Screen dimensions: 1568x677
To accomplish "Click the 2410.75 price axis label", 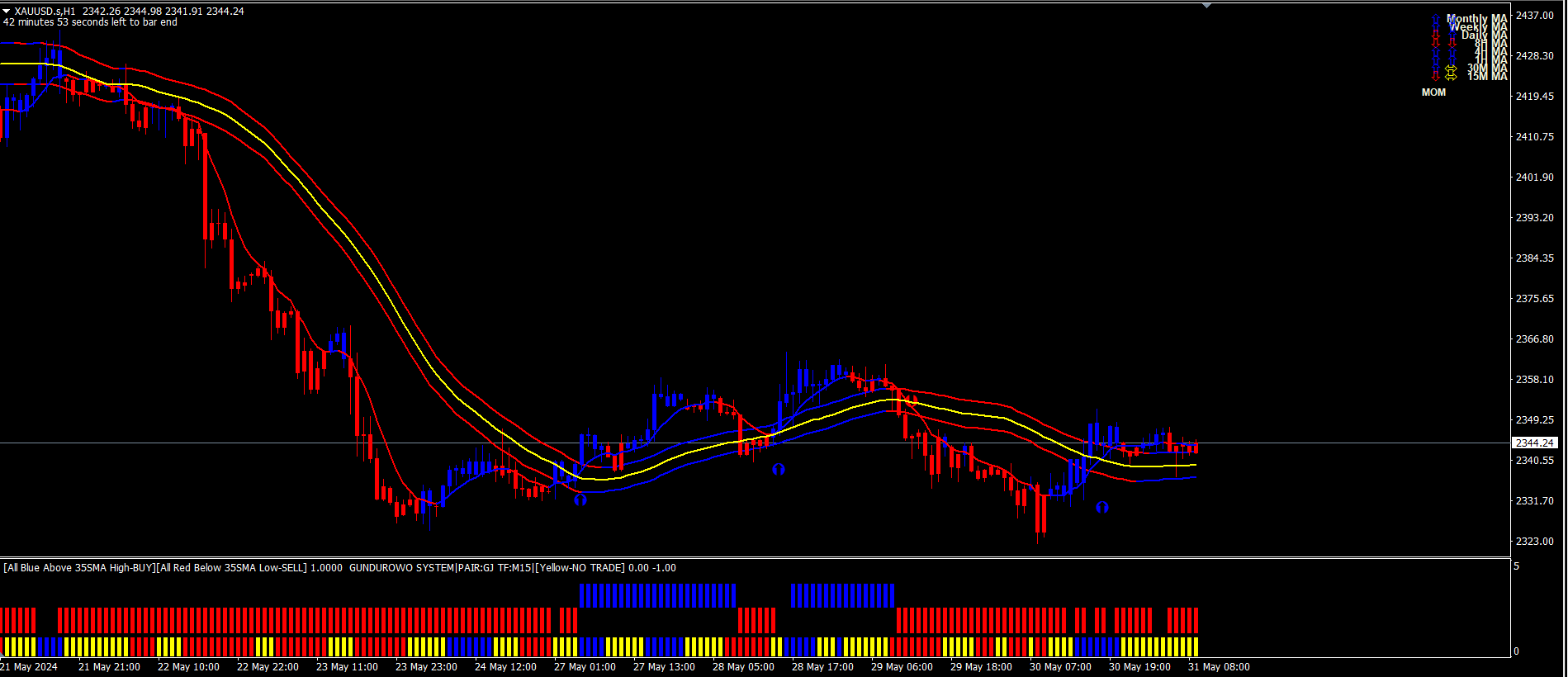I will tap(1535, 137).
